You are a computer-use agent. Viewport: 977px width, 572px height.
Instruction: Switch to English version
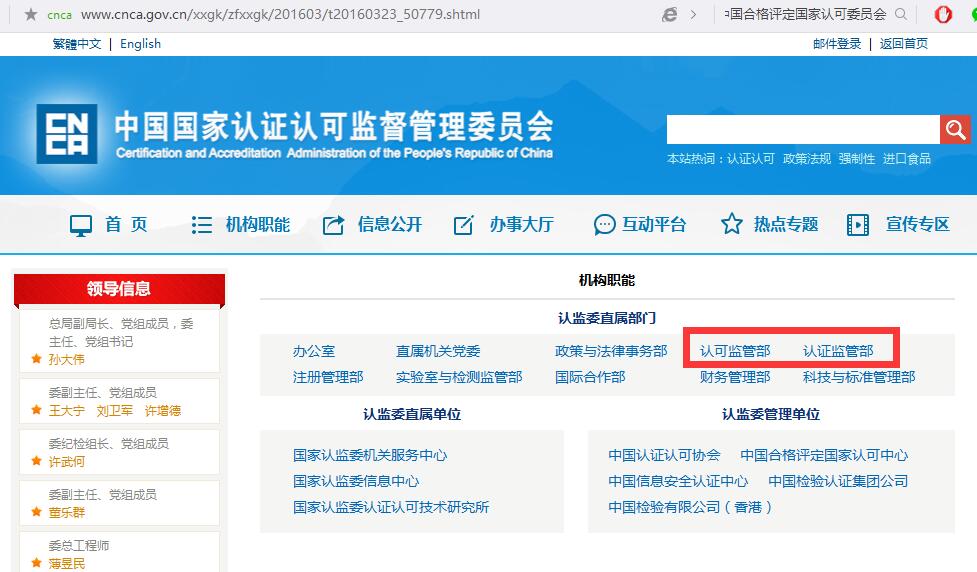click(x=140, y=44)
